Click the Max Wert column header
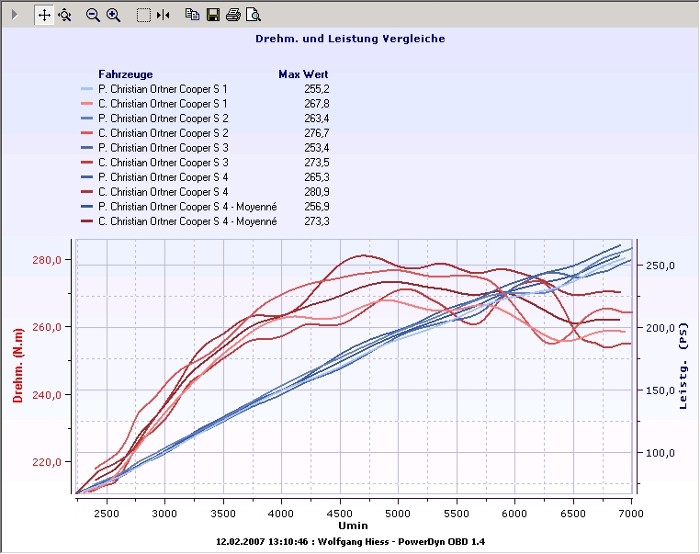700x554 pixels. tap(303, 75)
